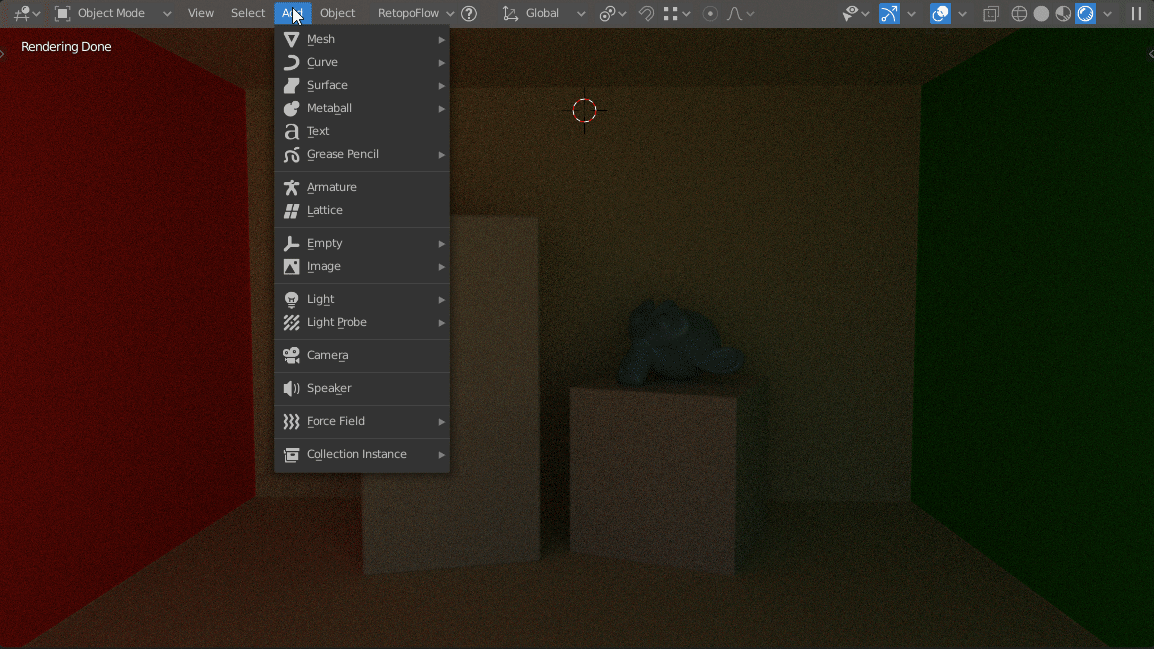Screen dimensions: 1154x649
Task: Click the 3D cursor crosshair
Action: (x=584, y=110)
